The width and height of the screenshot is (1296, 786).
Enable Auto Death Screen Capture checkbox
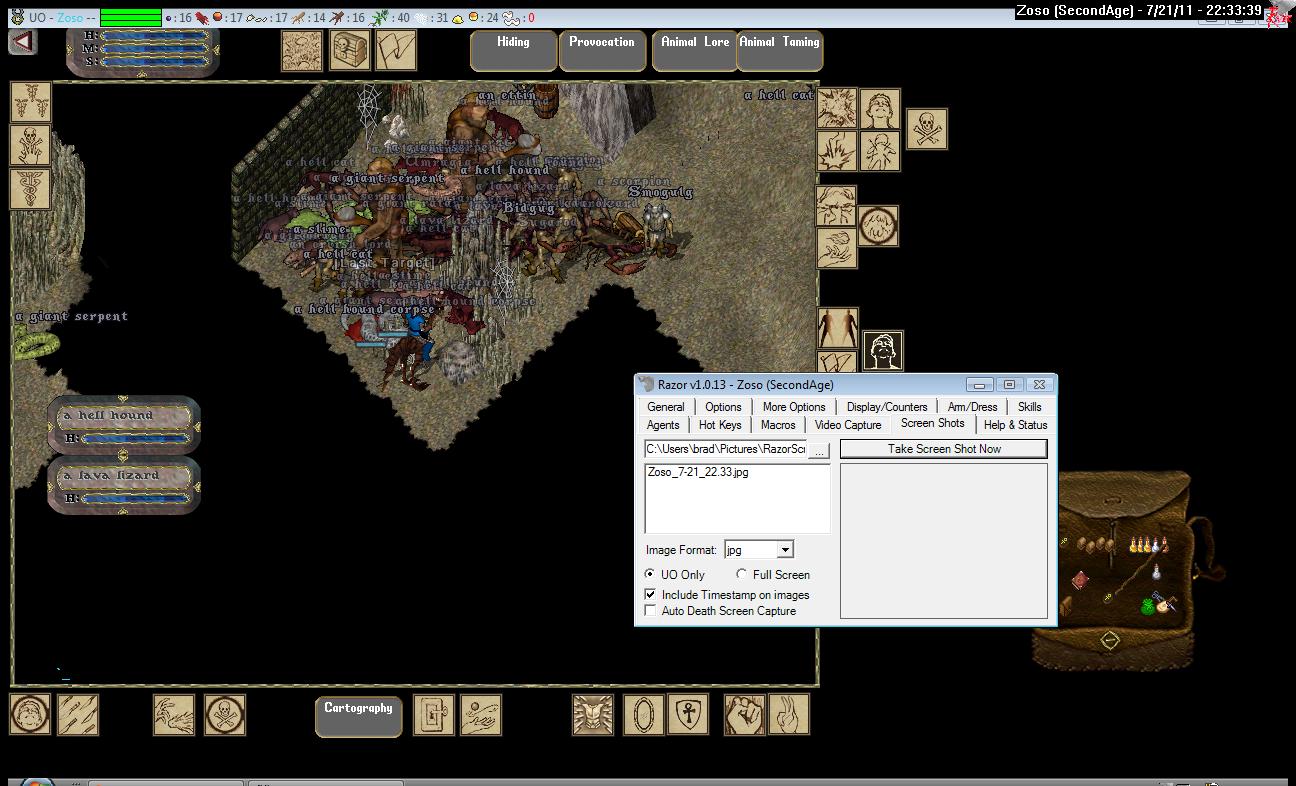(651, 611)
